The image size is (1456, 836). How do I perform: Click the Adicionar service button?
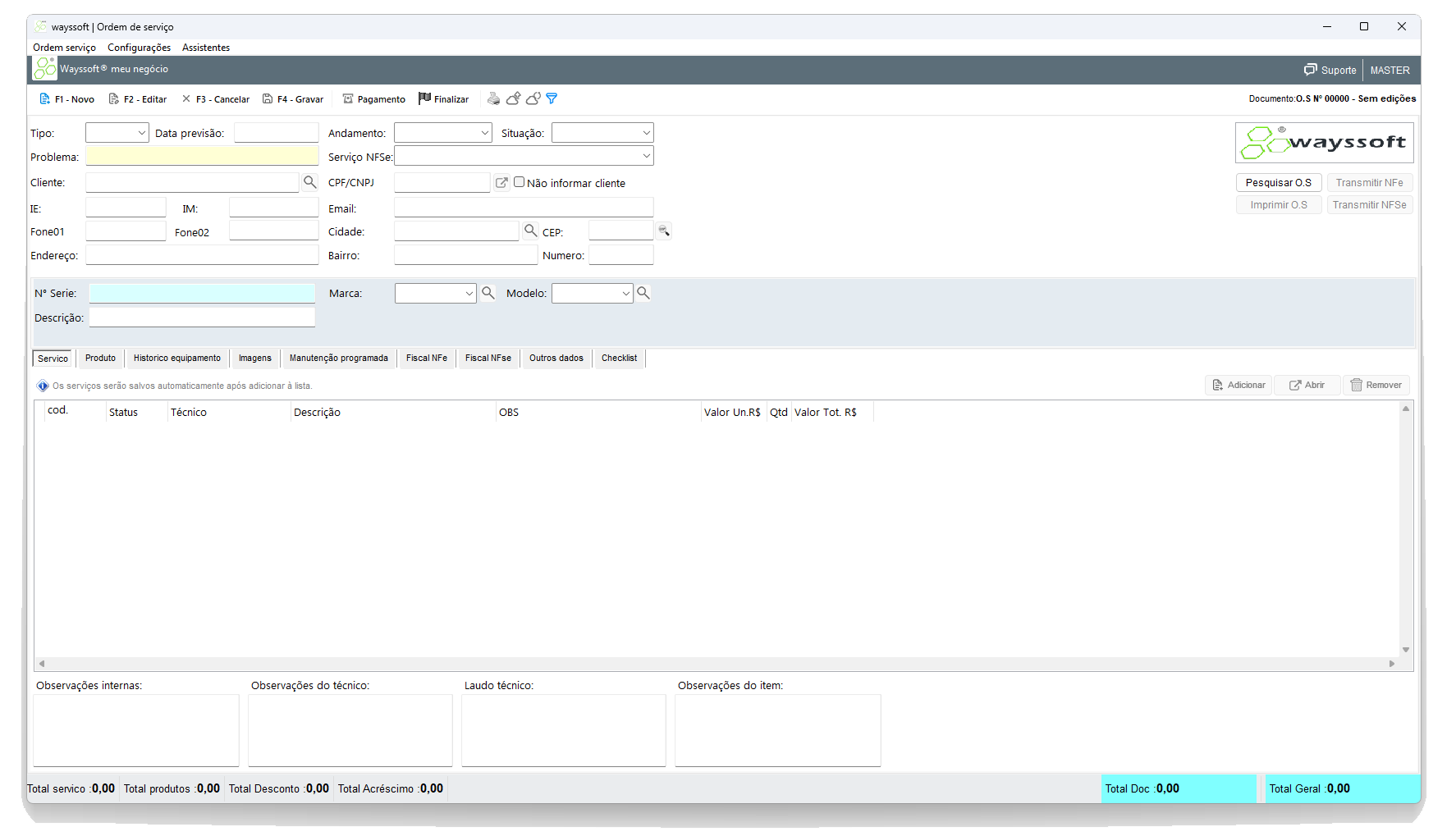pyautogui.click(x=1239, y=385)
